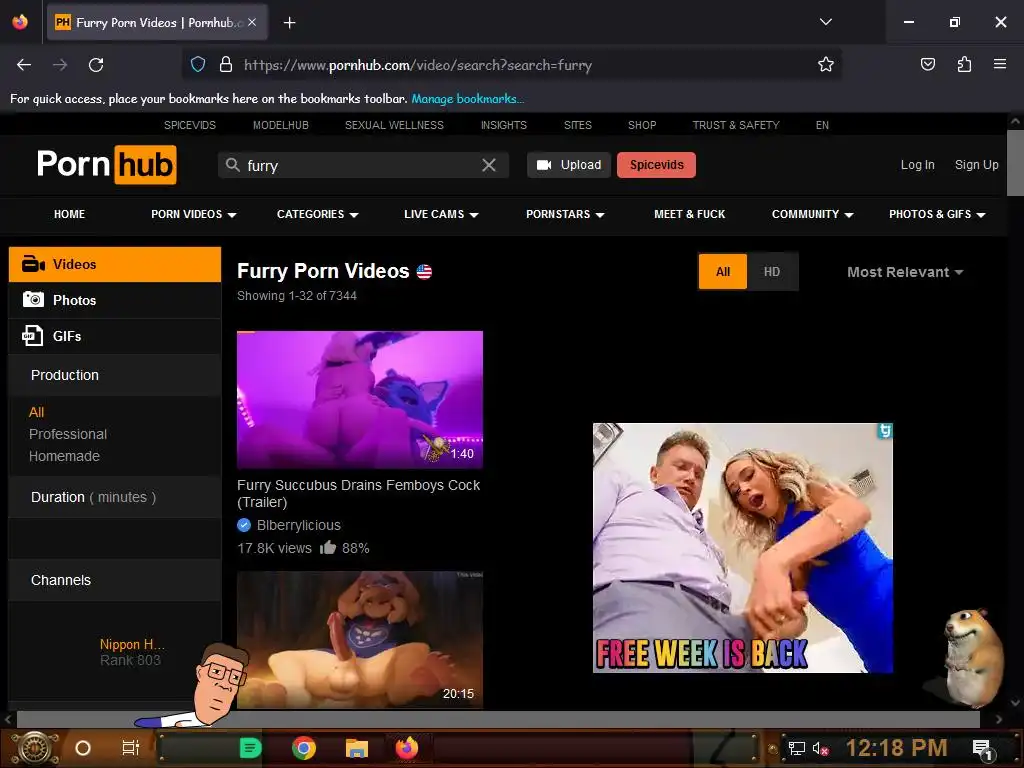Click the ad options icon on the banner corner
Viewport: 1024px width, 768px height.
click(x=885, y=430)
